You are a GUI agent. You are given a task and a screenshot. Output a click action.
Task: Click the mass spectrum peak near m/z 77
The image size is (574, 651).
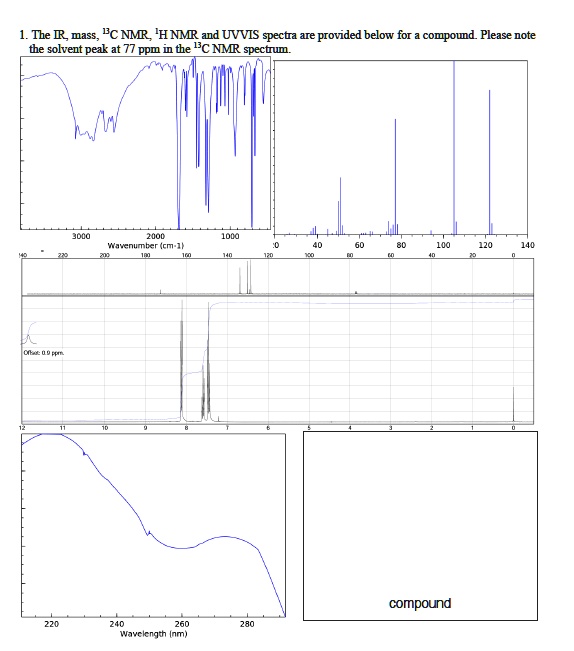point(395,177)
